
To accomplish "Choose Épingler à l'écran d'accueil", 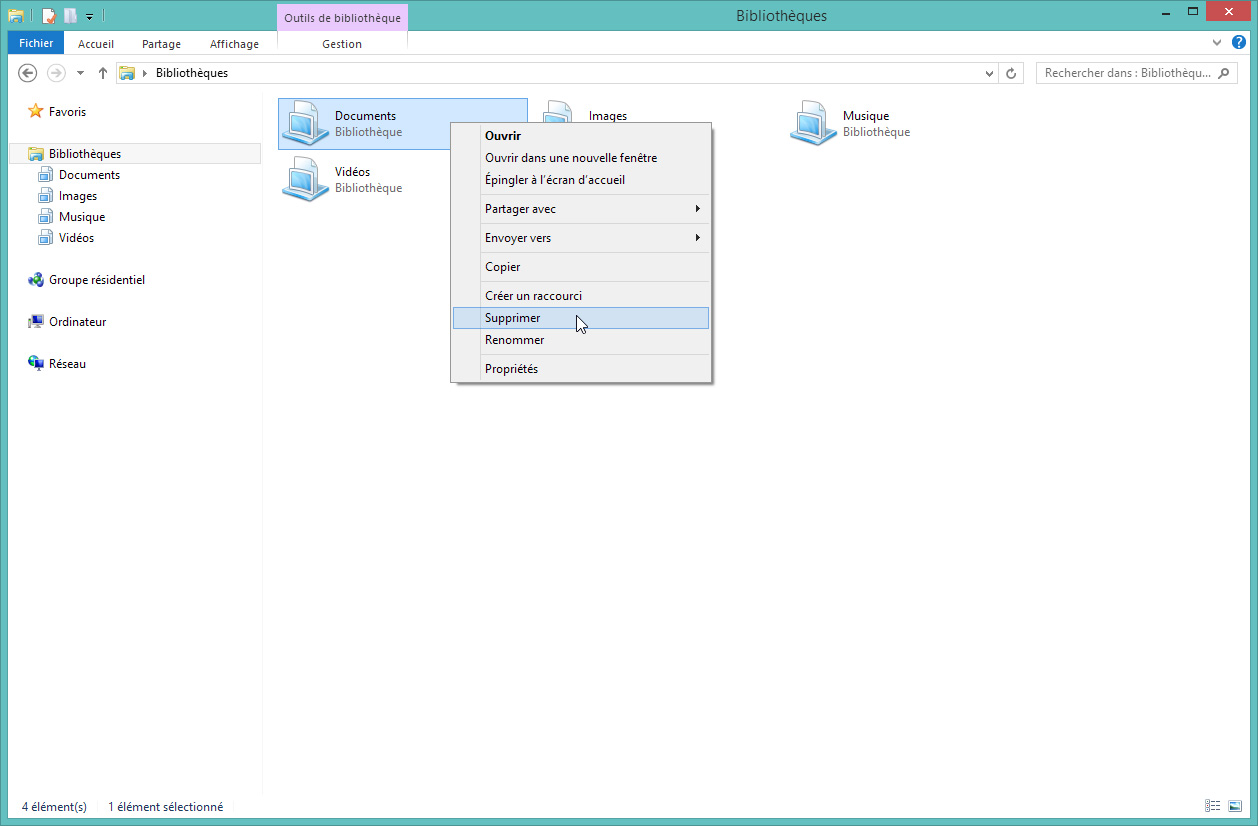I will point(580,180).
